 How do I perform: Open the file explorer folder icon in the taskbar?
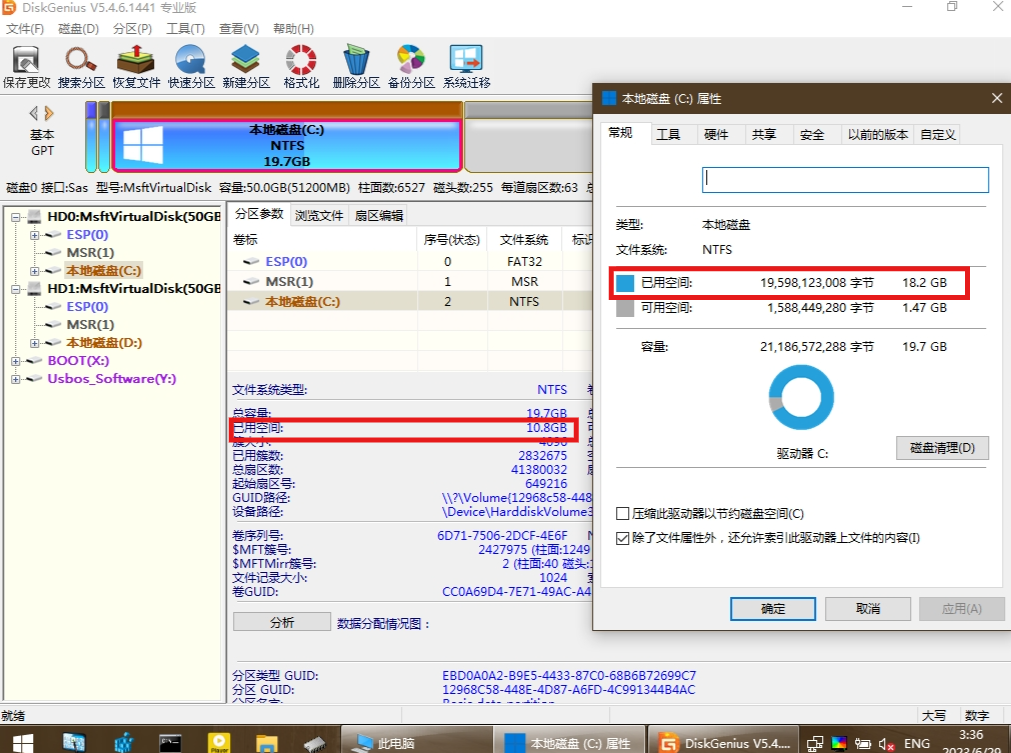click(266, 743)
